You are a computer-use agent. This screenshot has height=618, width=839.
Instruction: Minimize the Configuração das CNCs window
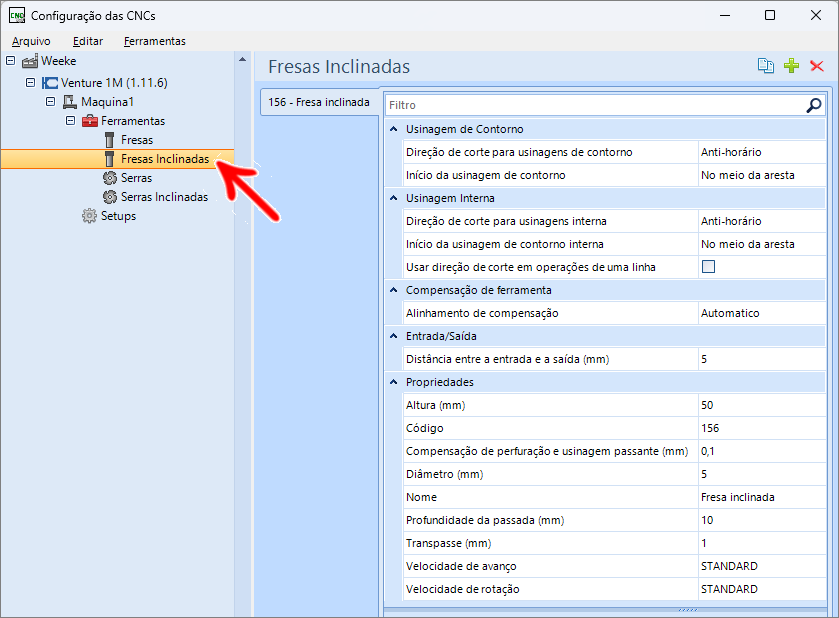724,16
